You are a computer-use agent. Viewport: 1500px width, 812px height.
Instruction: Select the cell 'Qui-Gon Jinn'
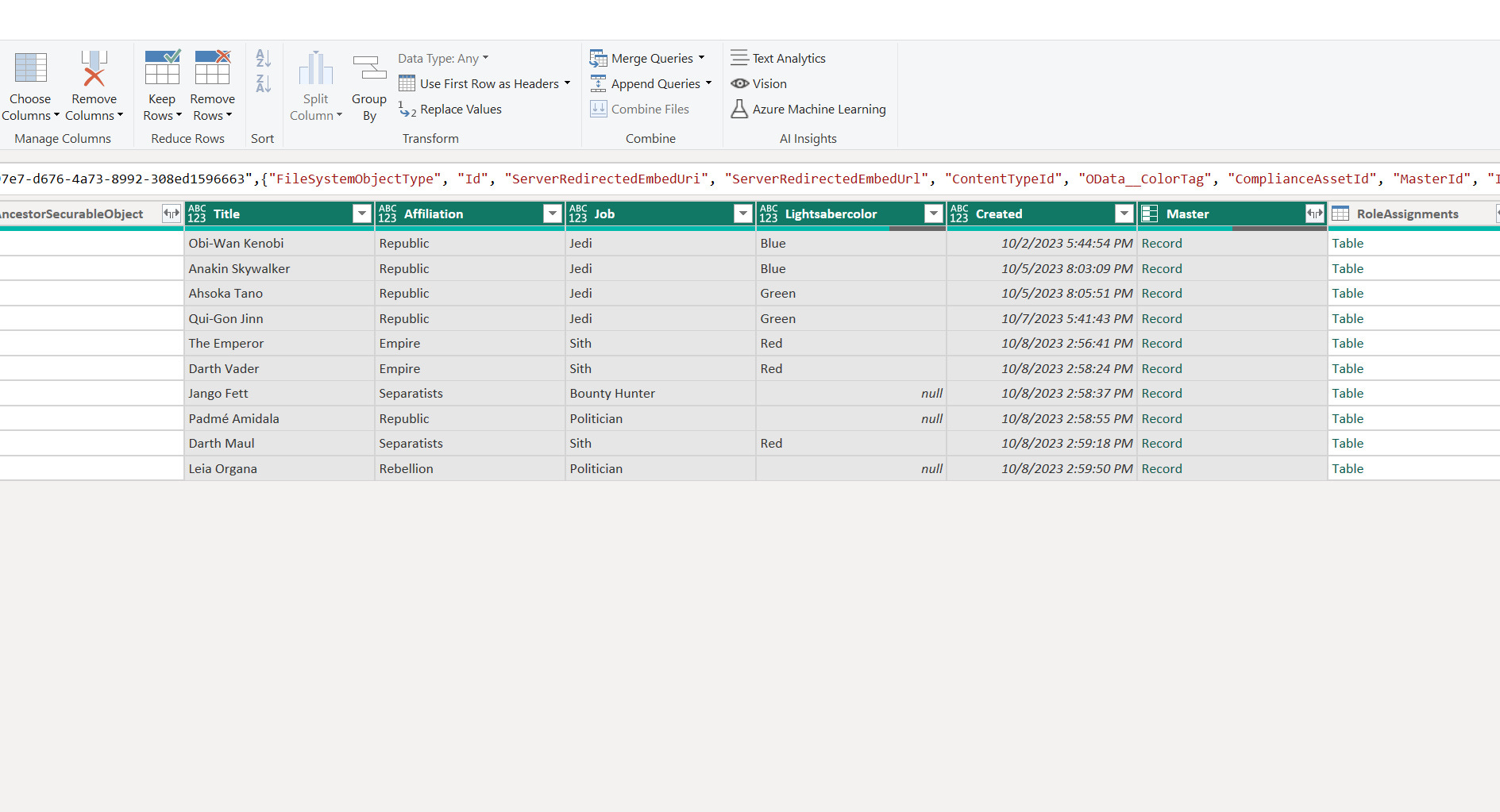point(280,318)
